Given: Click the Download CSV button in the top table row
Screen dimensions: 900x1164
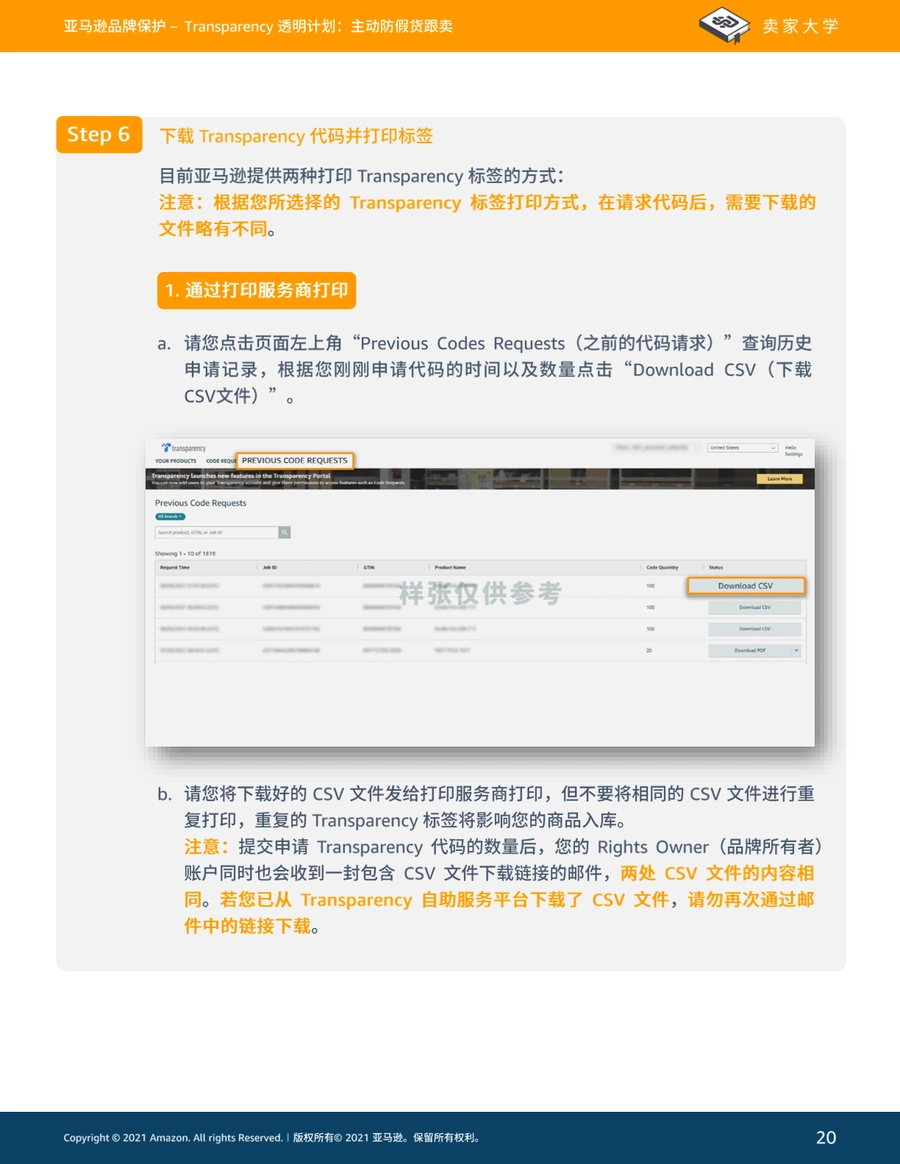Looking at the screenshot, I should tap(746, 586).
